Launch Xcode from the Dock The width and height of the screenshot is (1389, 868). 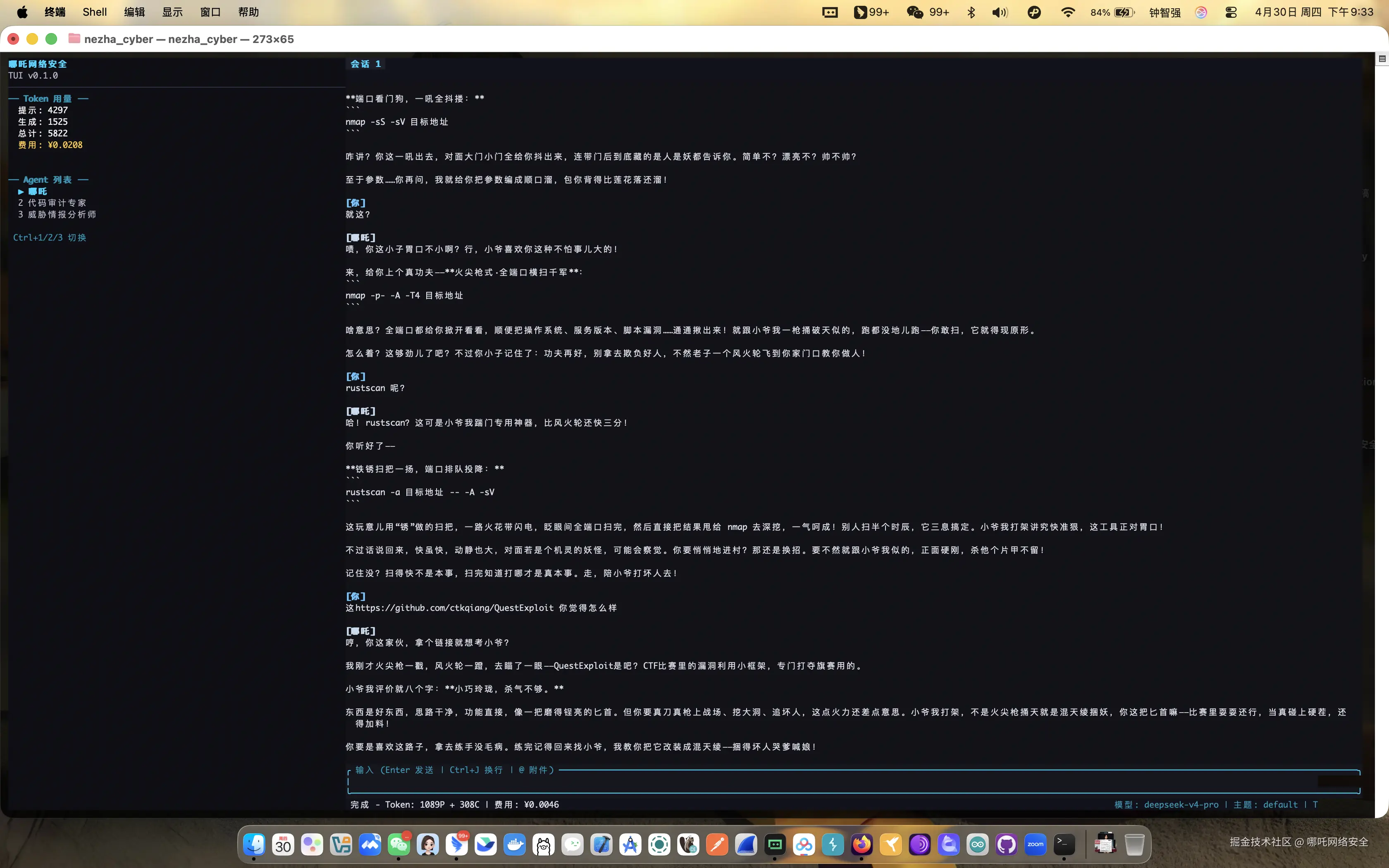[601, 844]
